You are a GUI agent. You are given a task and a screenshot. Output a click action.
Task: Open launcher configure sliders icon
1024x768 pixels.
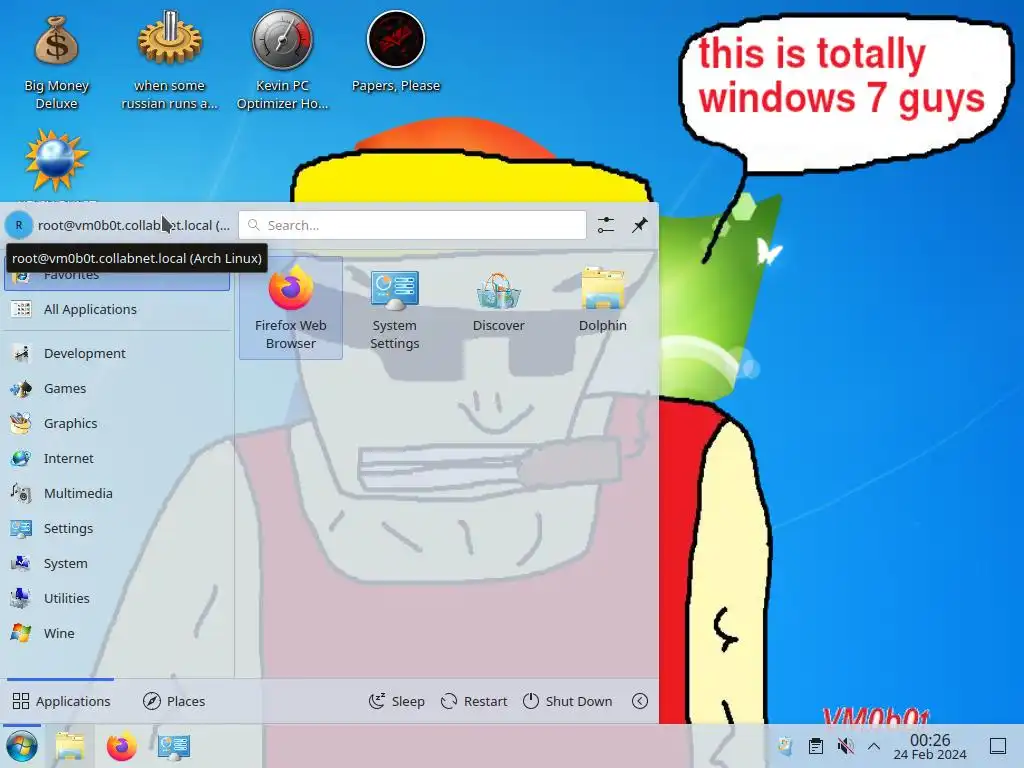606,225
